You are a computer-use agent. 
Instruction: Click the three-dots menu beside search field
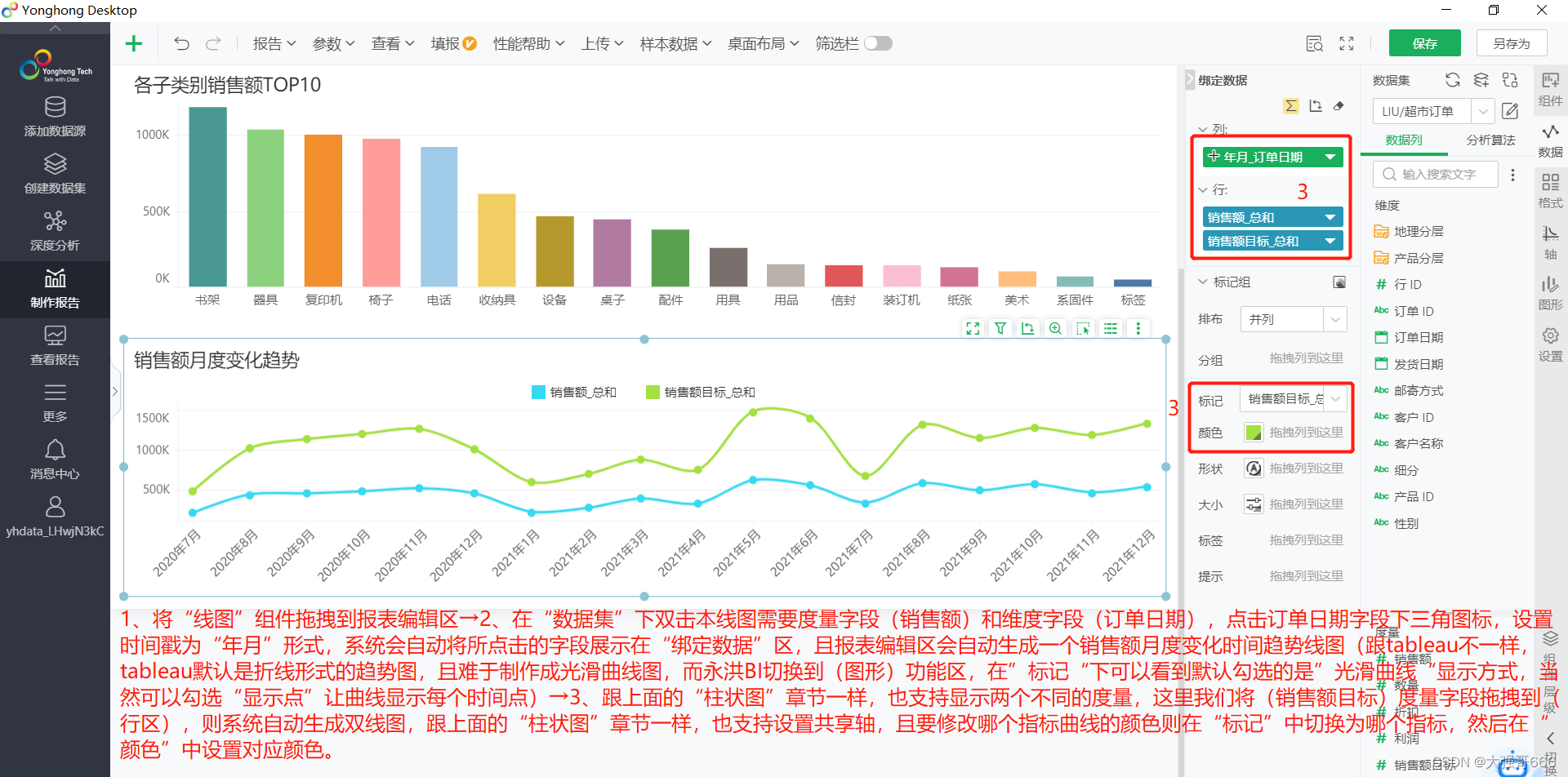[x=1512, y=175]
